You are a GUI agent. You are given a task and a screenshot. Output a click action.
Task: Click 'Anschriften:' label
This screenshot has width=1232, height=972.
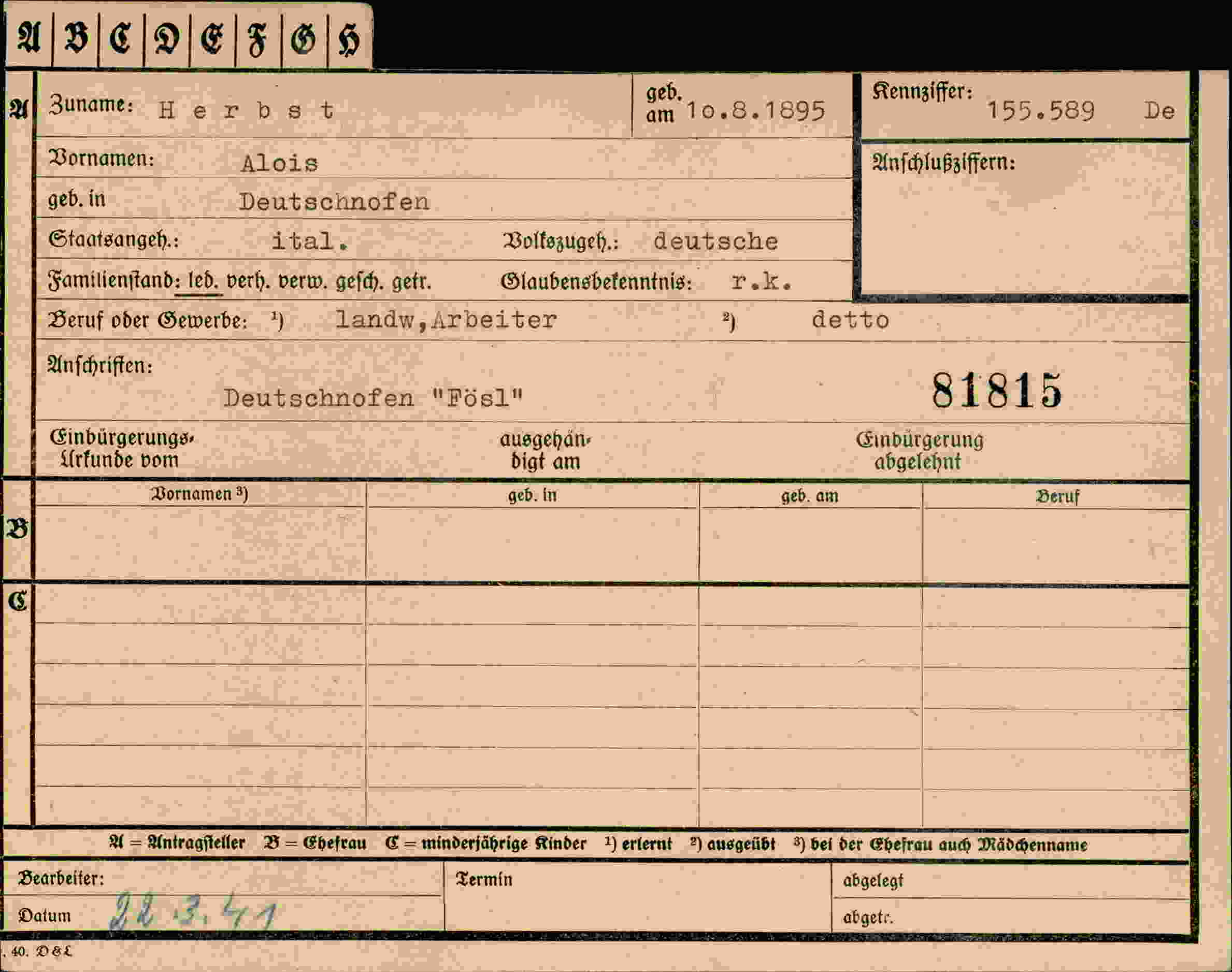click(x=100, y=365)
